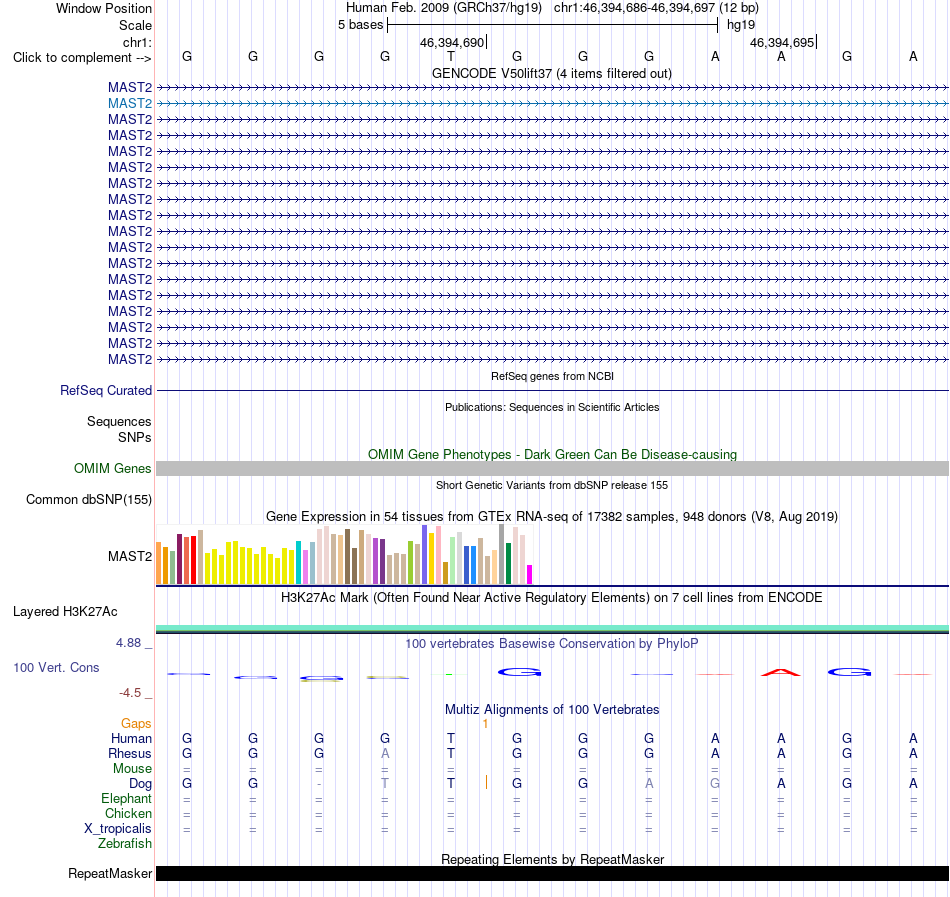Open the RefSeq Curated track label
Screen dimensions: 950x897
pos(105,391)
